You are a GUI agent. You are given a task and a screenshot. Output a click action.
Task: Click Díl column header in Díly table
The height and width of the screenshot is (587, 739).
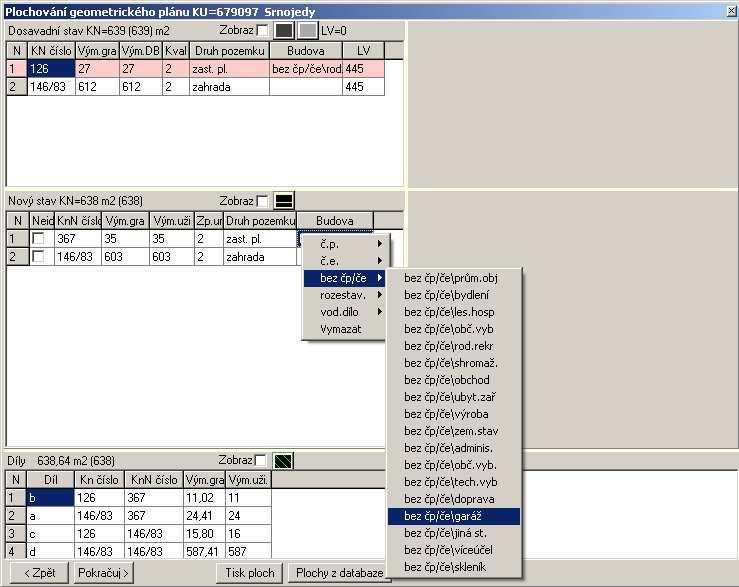(x=50, y=480)
